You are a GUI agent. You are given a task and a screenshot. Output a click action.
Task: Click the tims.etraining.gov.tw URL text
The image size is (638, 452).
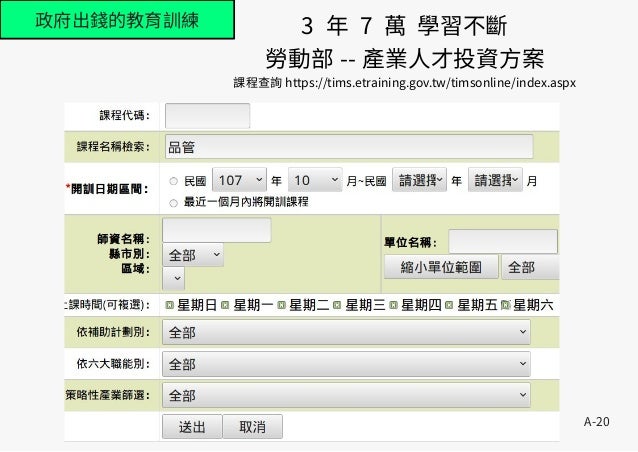[430, 83]
